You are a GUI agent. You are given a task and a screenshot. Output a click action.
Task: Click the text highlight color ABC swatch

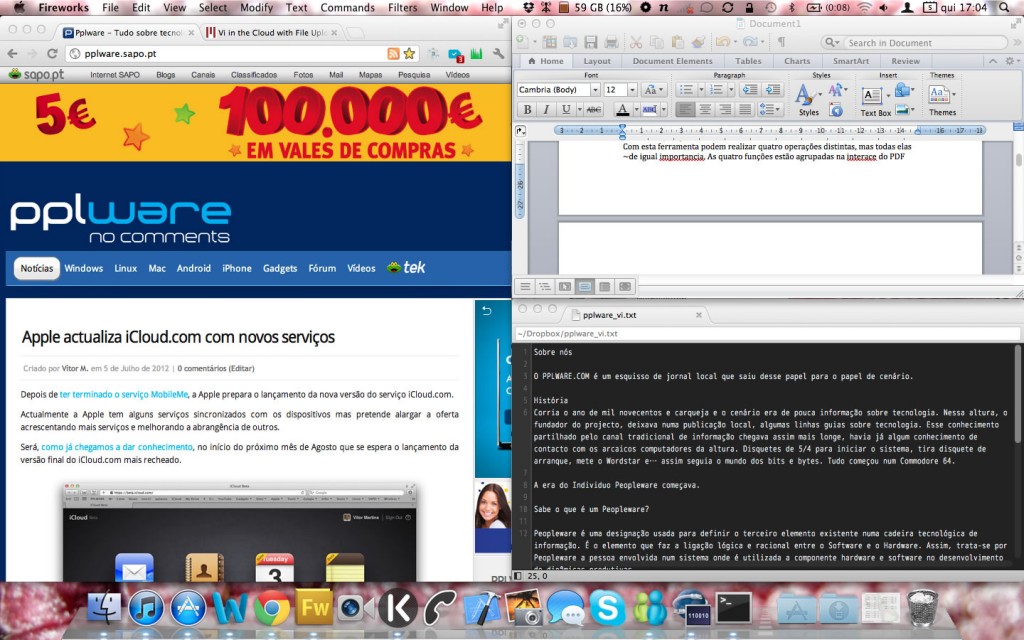pyautogui.click(x=650, y=109)
